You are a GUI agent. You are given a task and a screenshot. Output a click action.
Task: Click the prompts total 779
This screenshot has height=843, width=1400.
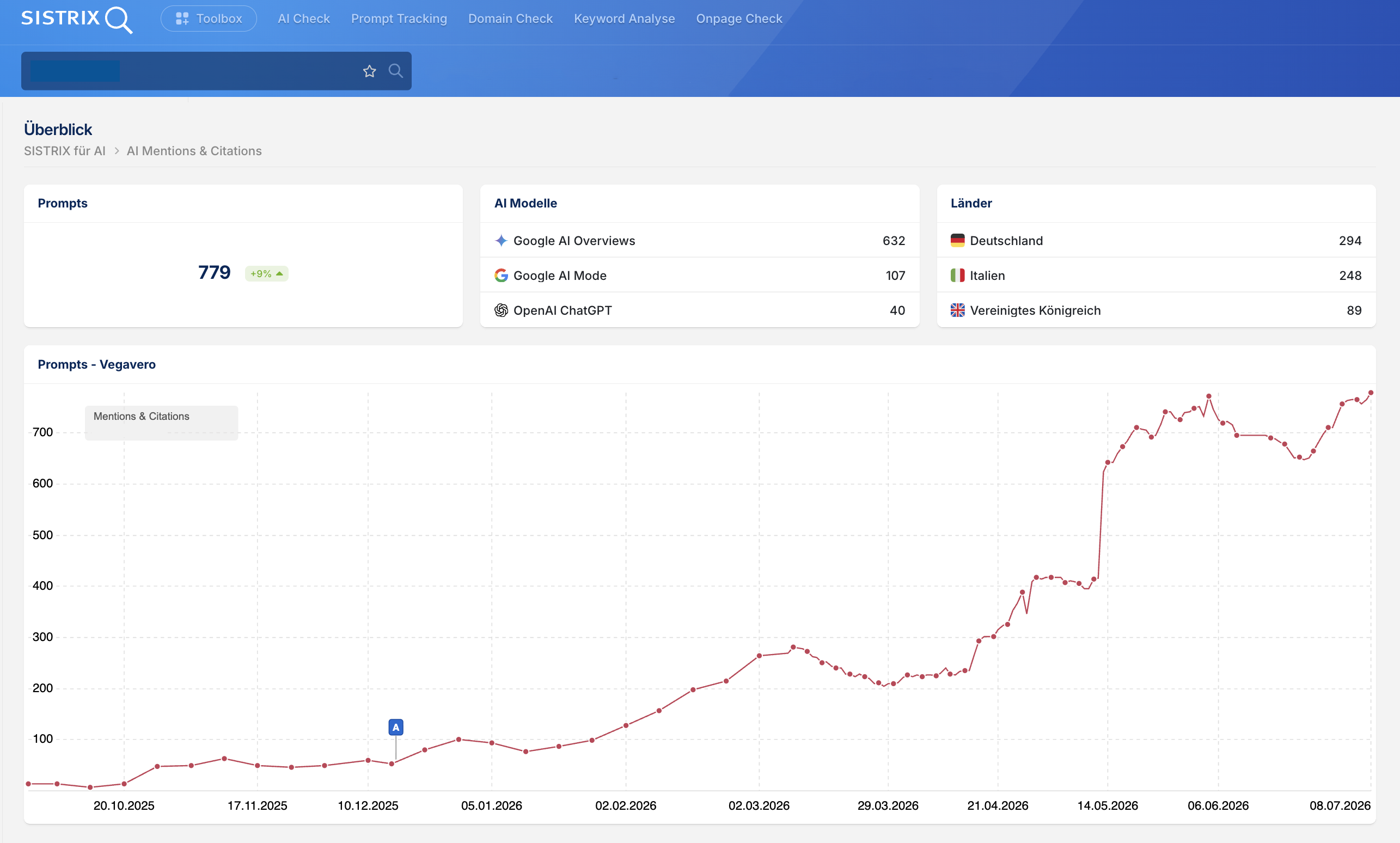point(214,273)
